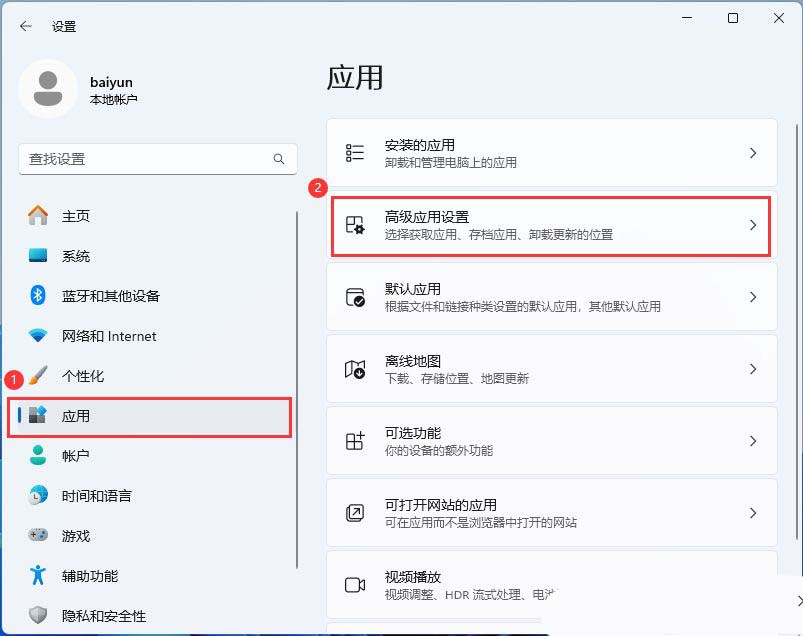The height and width of the screenshot is (636, 803).
Task: Expand 离线地图 with its chevron arrow
Action: (x=753, y=369)
